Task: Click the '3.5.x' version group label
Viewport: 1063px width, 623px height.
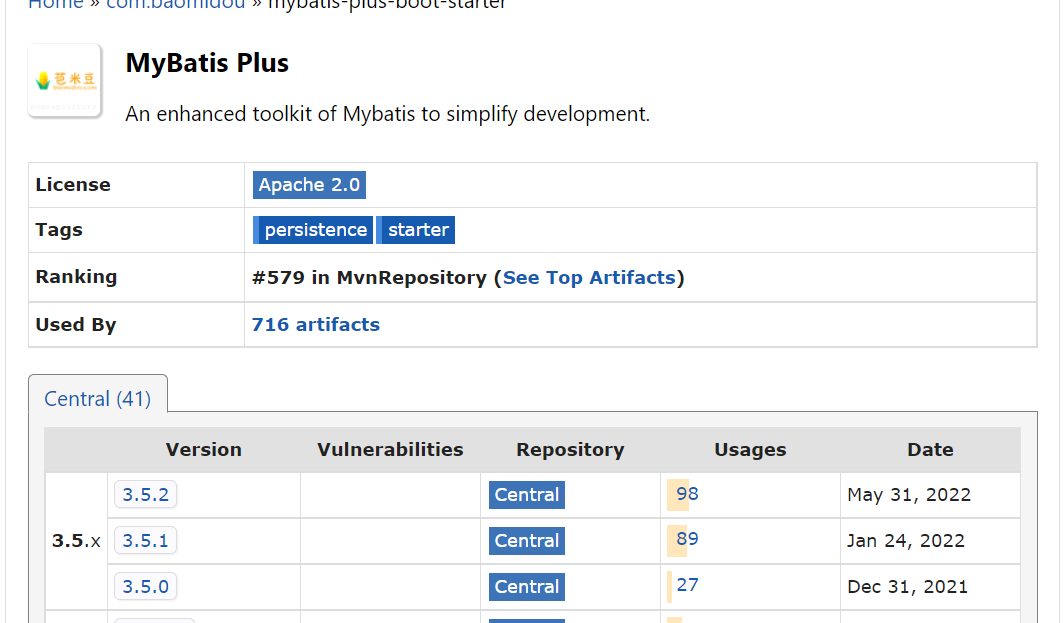Action: point(76,541)
